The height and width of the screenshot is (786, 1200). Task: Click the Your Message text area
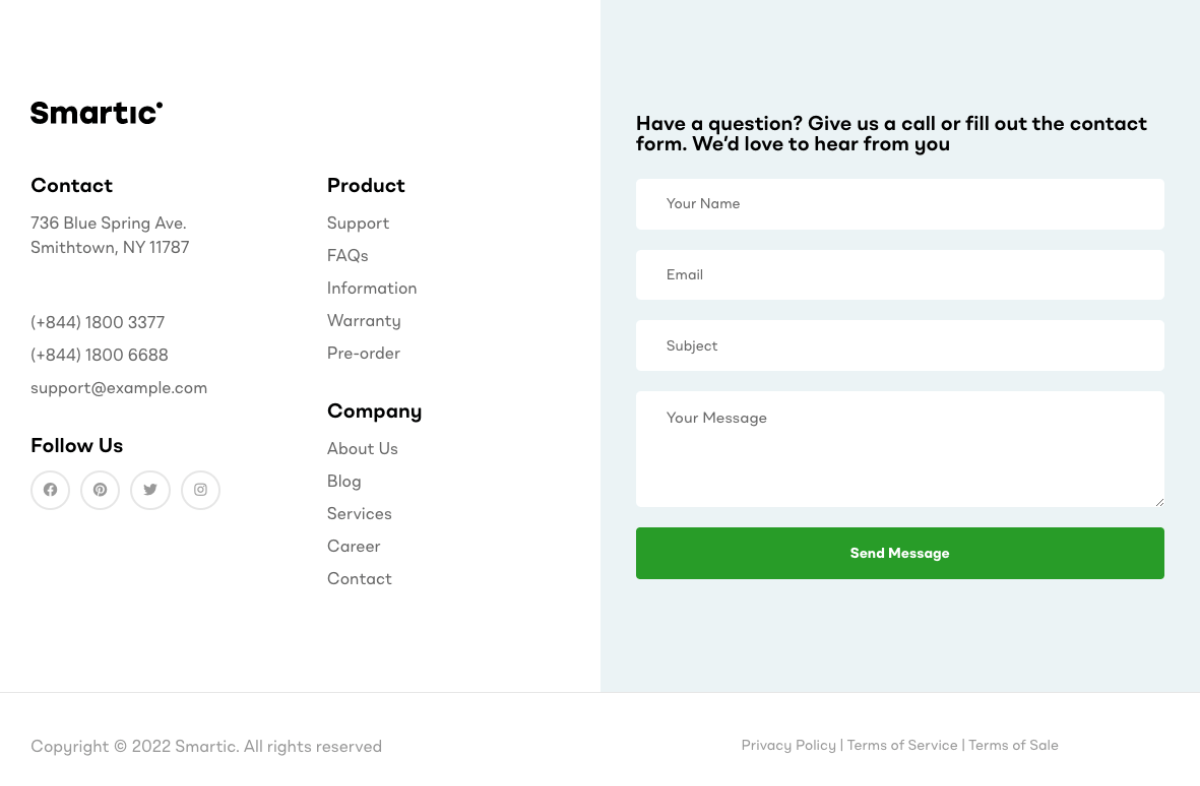coord(899,449)
